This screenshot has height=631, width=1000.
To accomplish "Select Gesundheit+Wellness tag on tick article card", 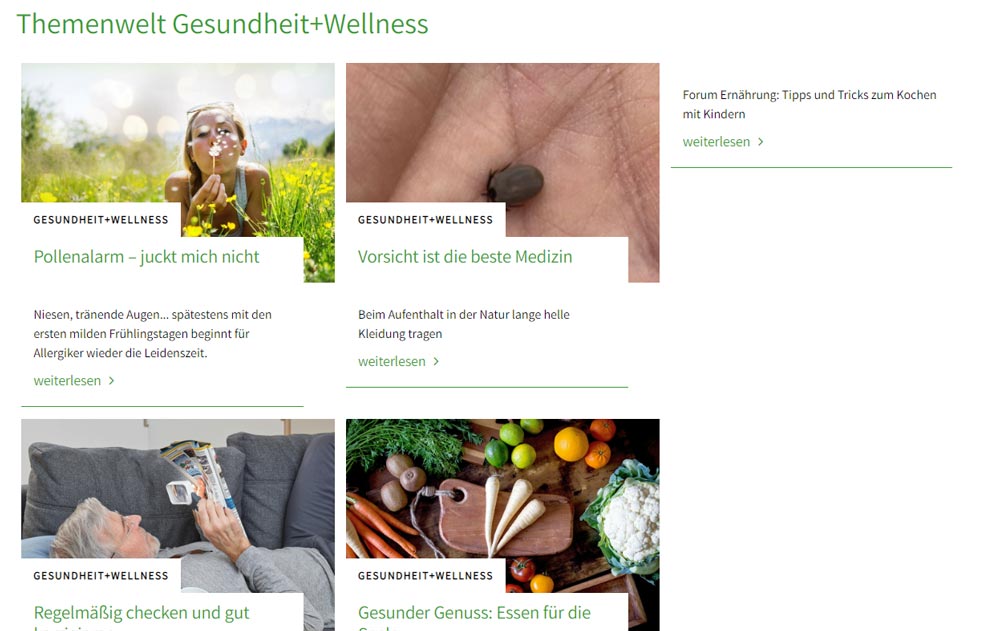I will (x=425, y=220).
